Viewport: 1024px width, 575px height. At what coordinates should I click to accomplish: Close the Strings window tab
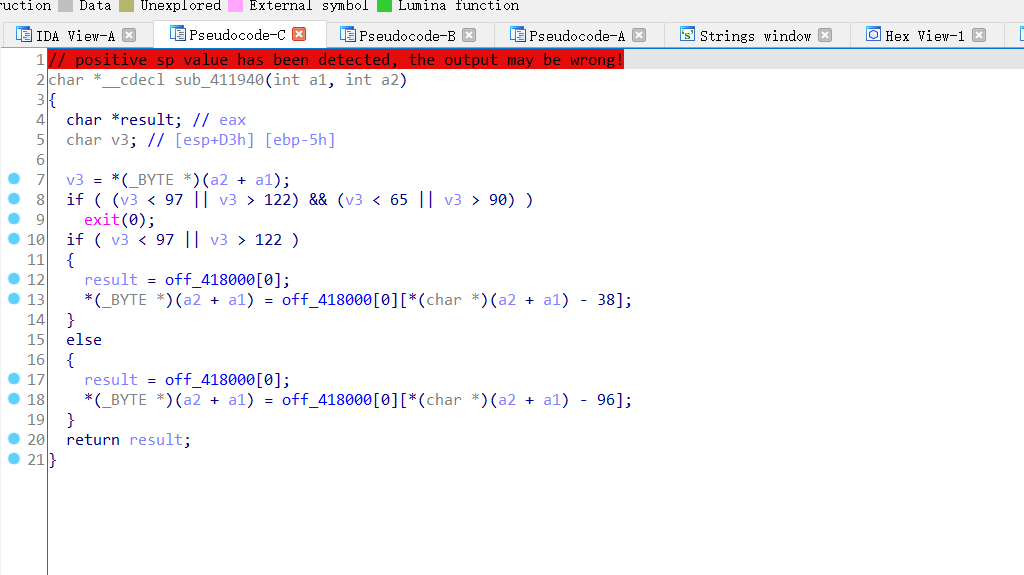coord(825,35)
